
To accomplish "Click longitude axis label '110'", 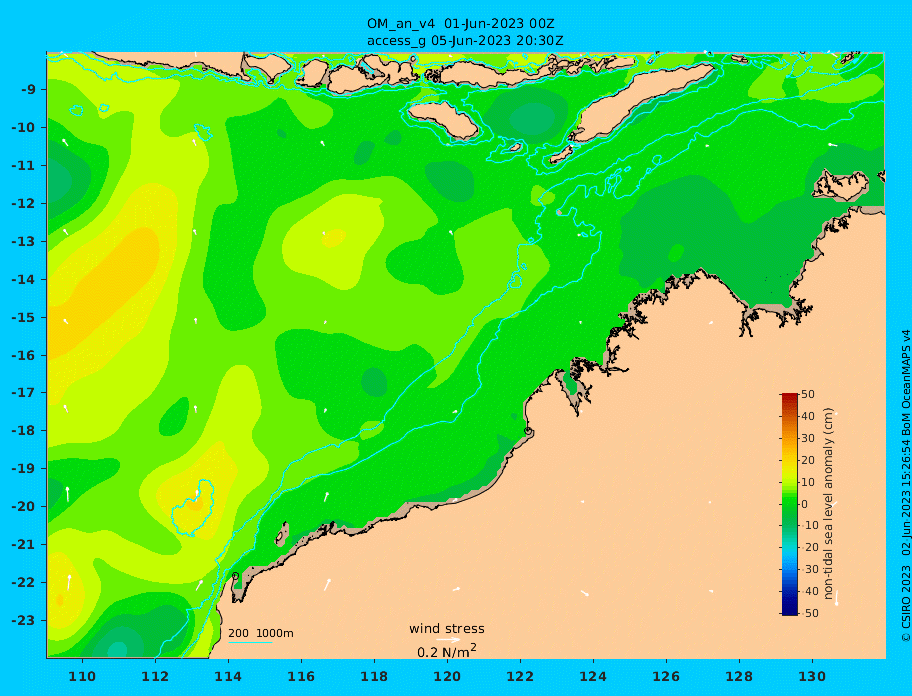I will tap(82, 677).
